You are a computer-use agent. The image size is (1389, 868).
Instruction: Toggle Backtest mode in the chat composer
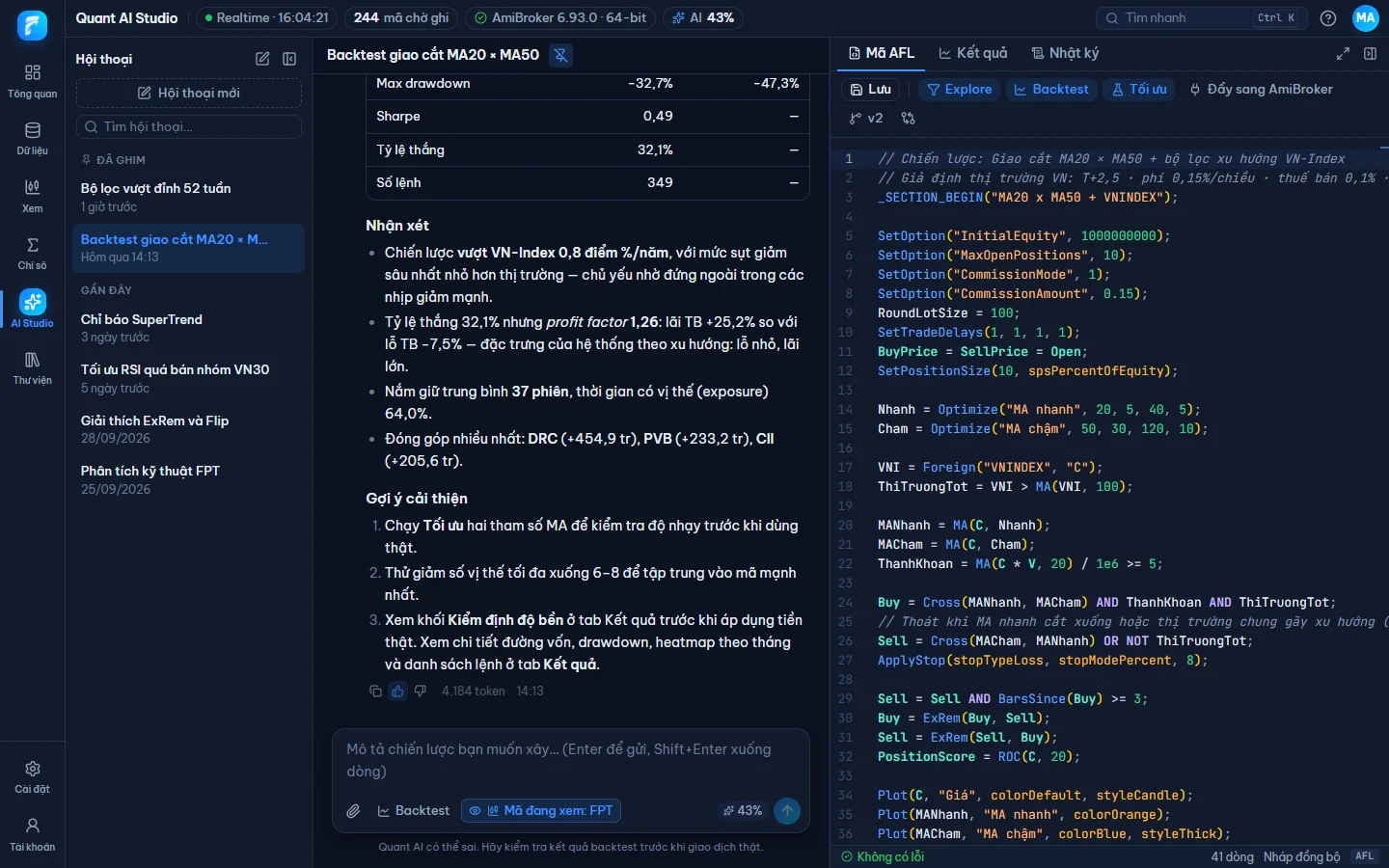coord(413,811)
